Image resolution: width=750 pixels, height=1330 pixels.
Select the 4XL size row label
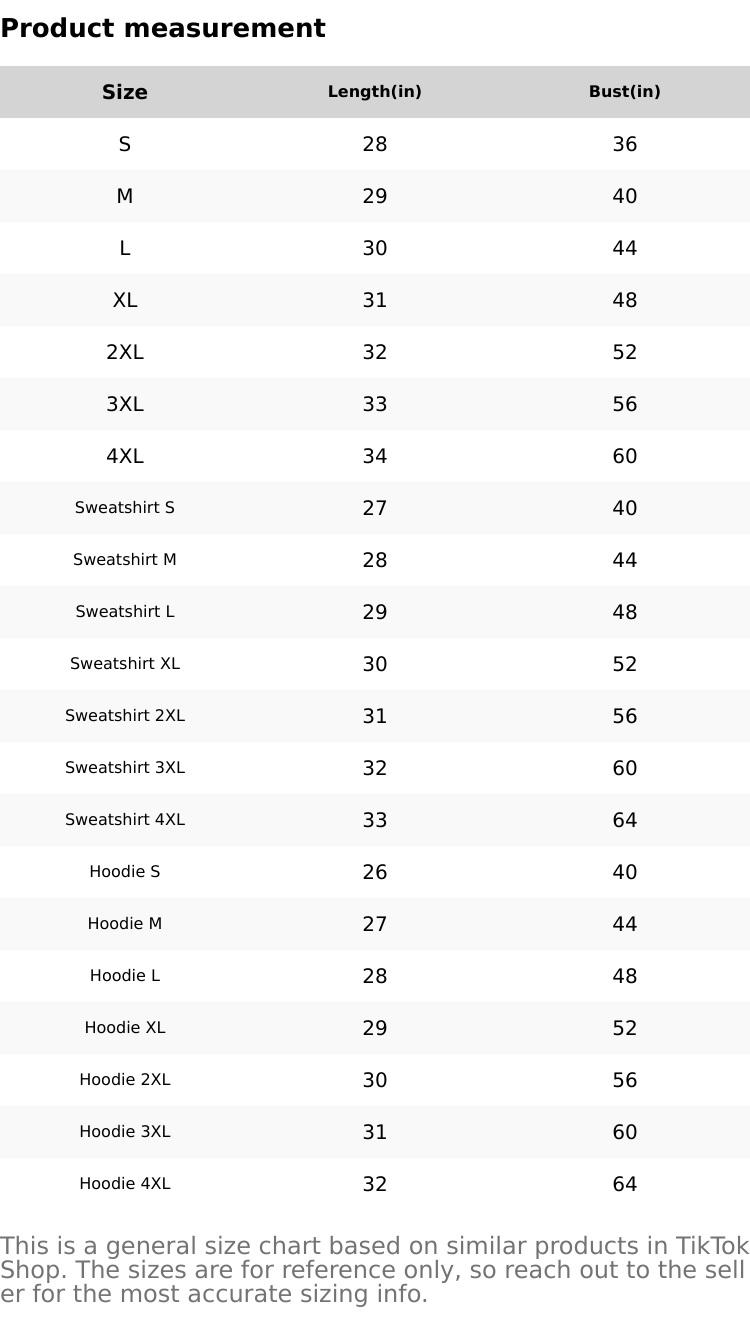coord(125,456)
